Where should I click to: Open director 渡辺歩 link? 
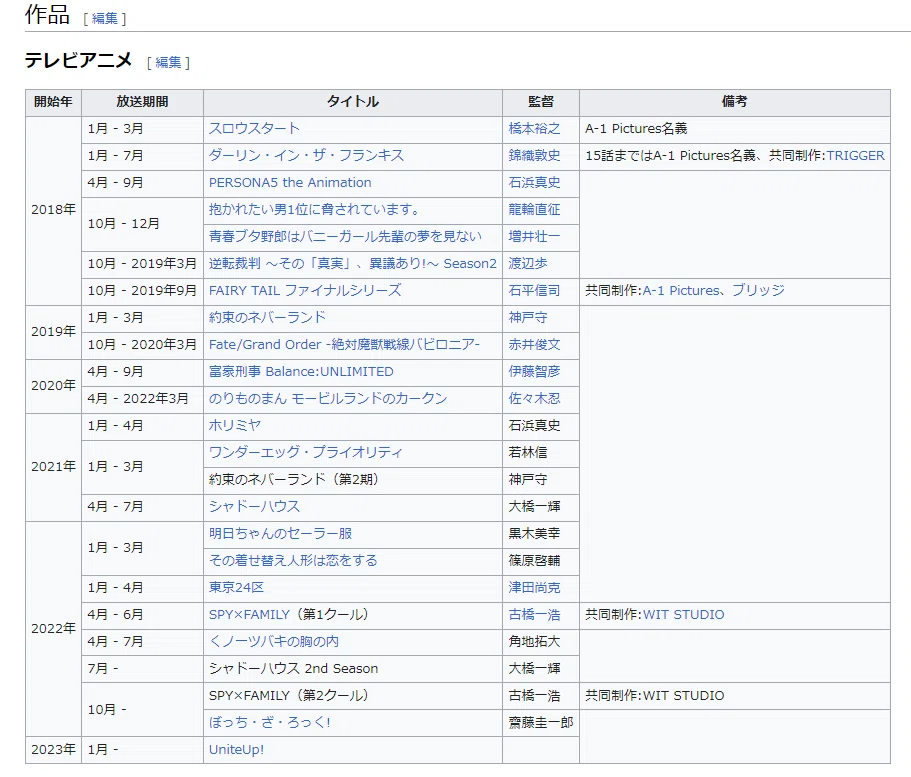coord(528,264)
